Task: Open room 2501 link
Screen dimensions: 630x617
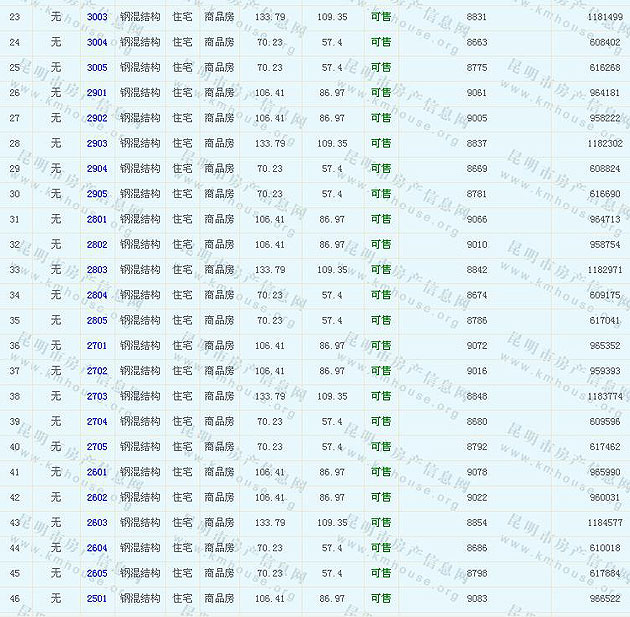Action: coord(97,598)
